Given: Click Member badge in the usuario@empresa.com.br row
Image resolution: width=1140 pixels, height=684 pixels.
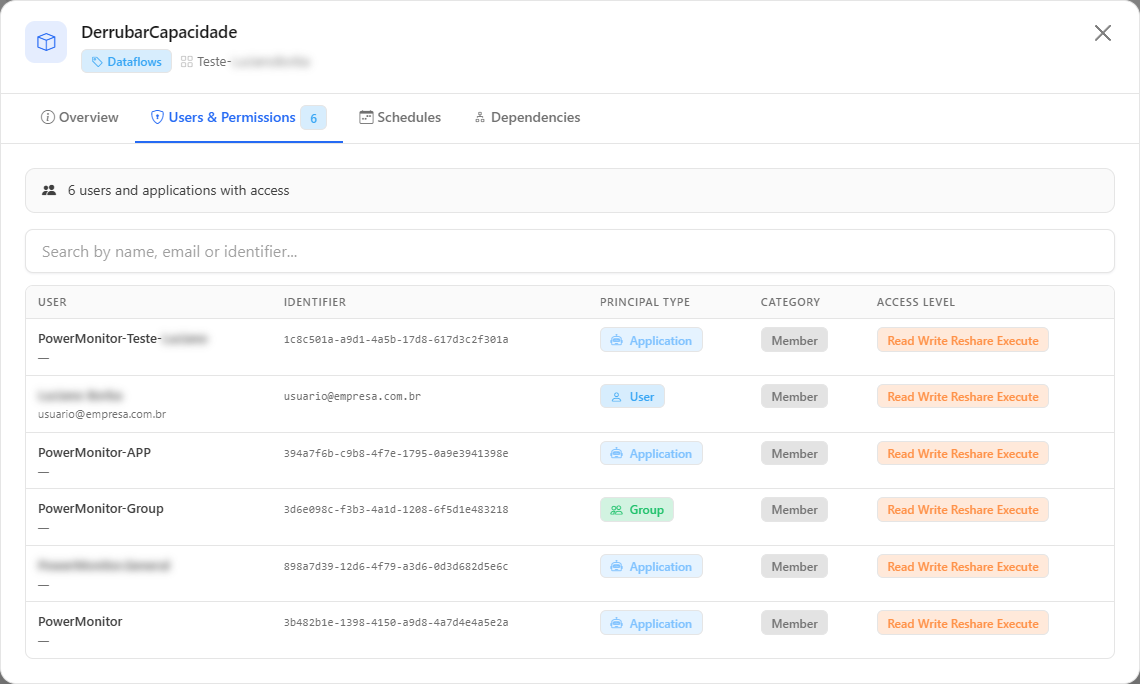Looking at the screenshot, I should click(x=794, y=397).
